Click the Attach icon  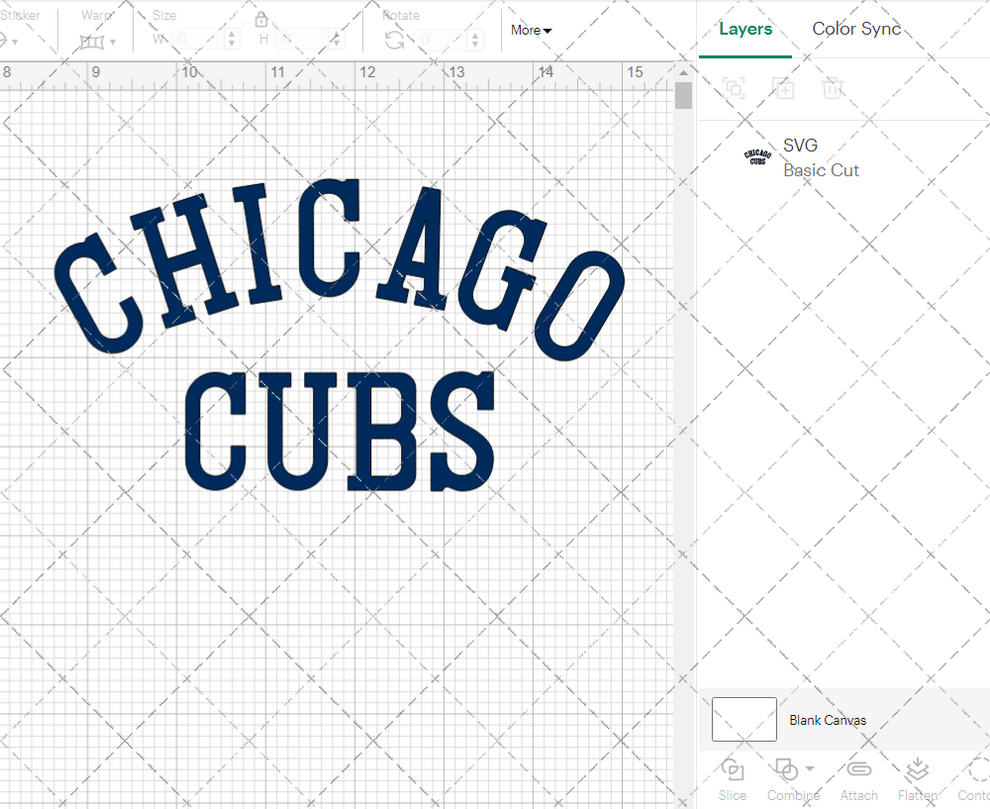(x=859, y=770)
